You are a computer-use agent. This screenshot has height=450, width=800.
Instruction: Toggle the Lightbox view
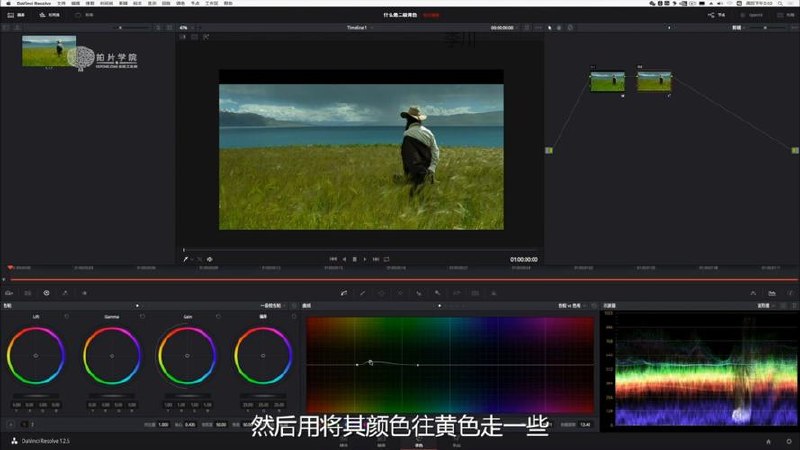click(x=784, y=15)
